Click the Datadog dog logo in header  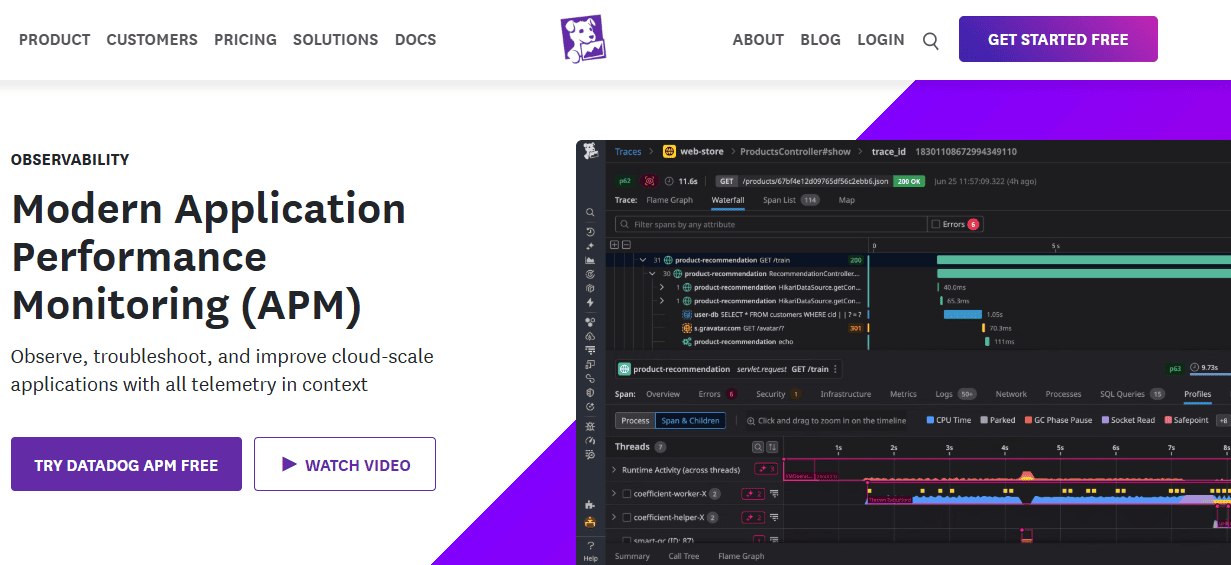(x=583, y=40)
